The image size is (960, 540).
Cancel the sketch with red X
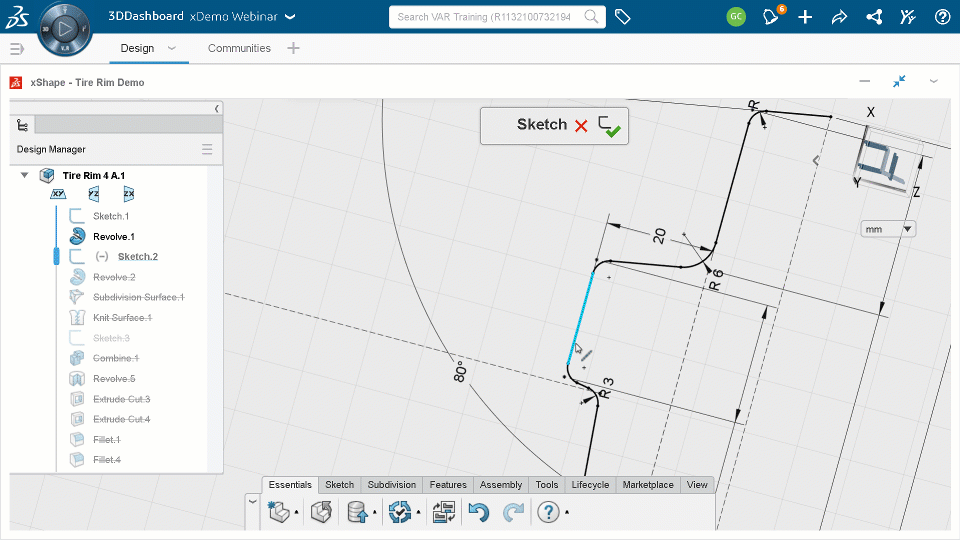click(581, 126)
